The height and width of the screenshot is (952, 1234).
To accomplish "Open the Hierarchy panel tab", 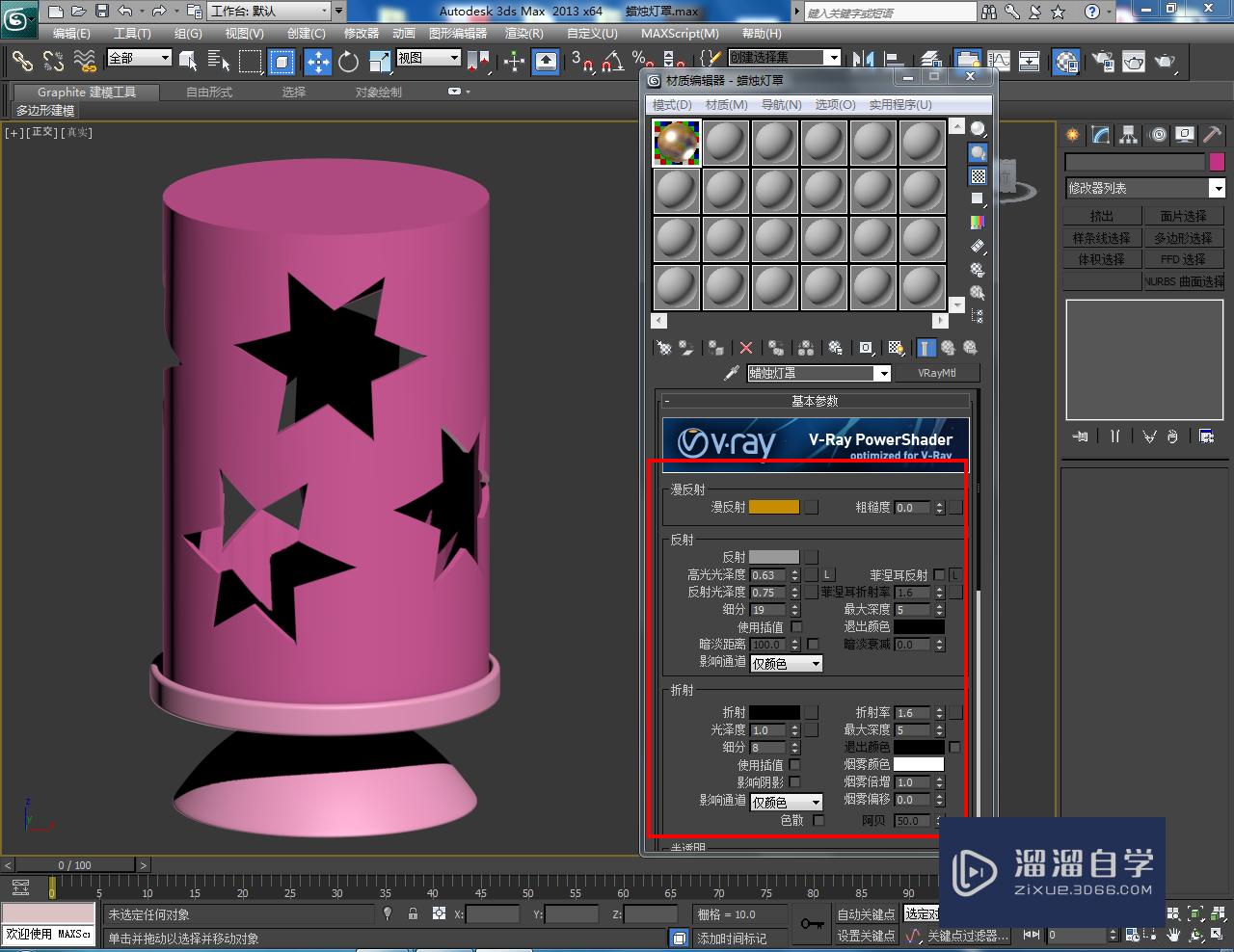I will 1128,136.
